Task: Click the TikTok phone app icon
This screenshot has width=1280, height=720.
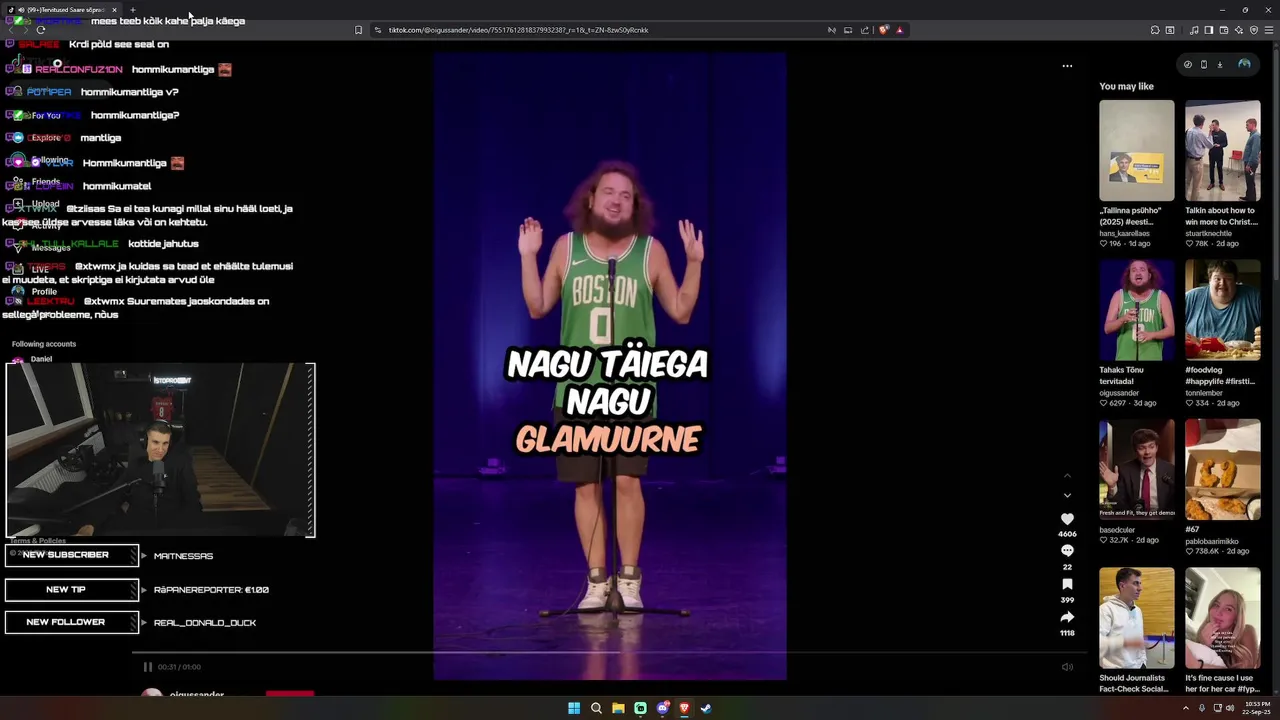Action: tap(1204, 64)
